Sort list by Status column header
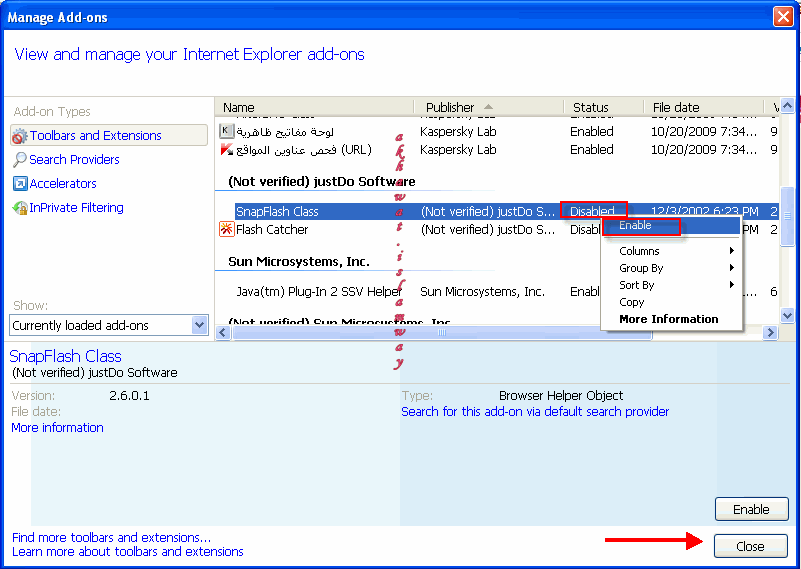This screenshot has width=801, height=569. 603,107
